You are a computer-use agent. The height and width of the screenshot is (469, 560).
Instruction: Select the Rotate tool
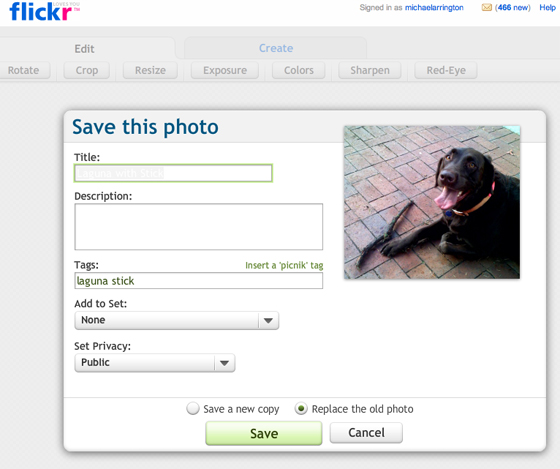click(24, 70)
